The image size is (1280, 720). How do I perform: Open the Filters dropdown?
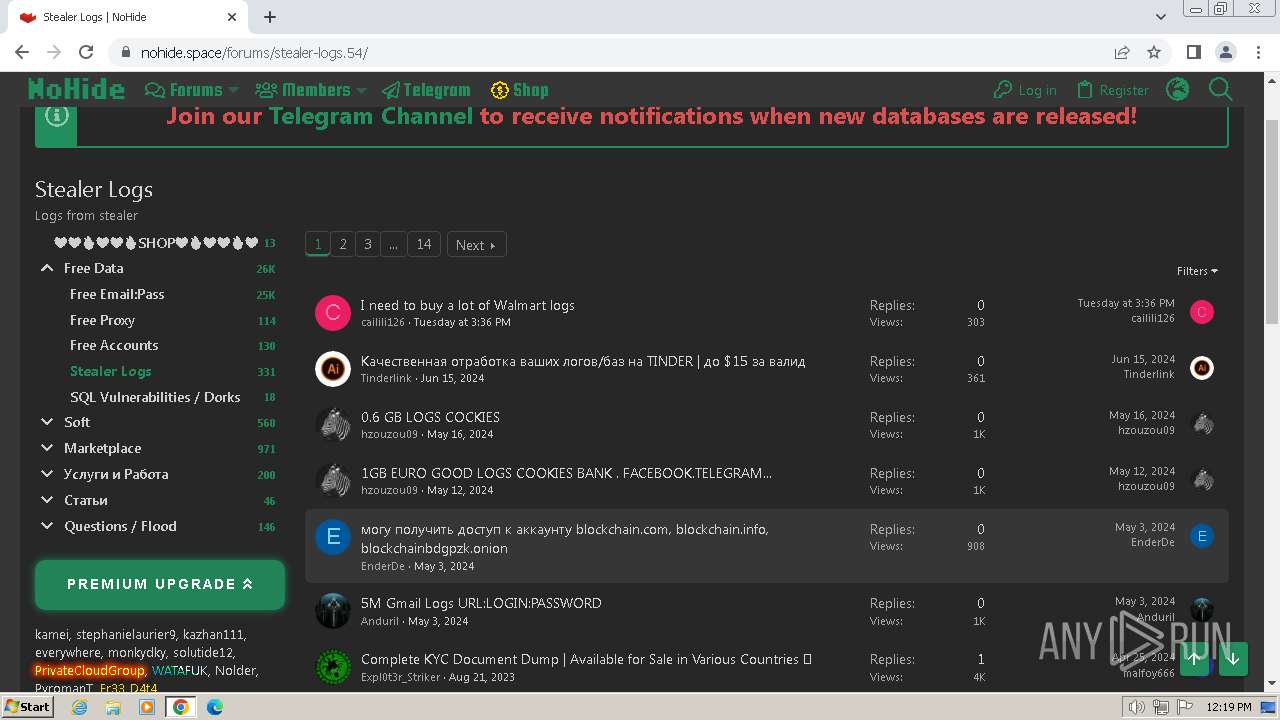pos(1197,271)
